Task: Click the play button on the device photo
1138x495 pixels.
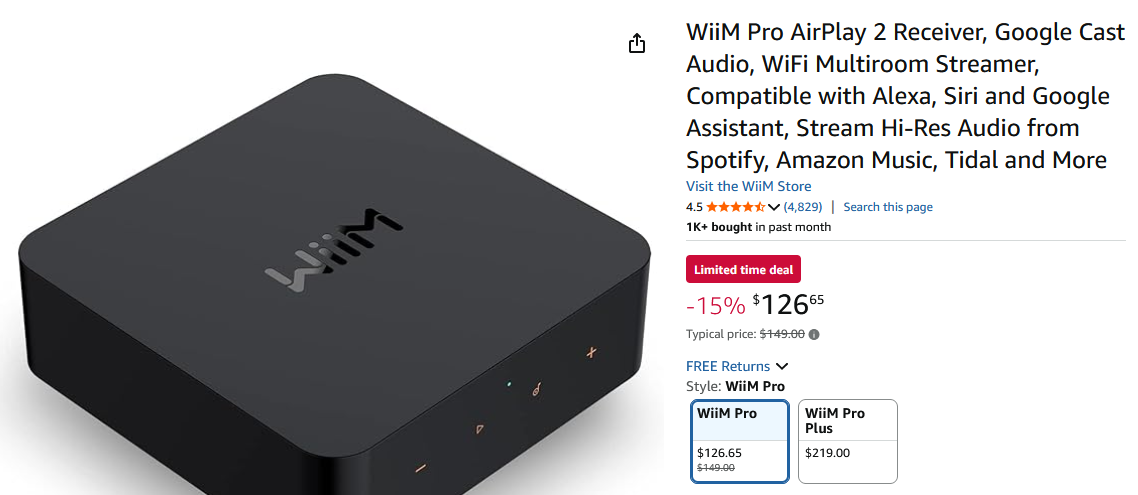Action: (x=479, y=429)
